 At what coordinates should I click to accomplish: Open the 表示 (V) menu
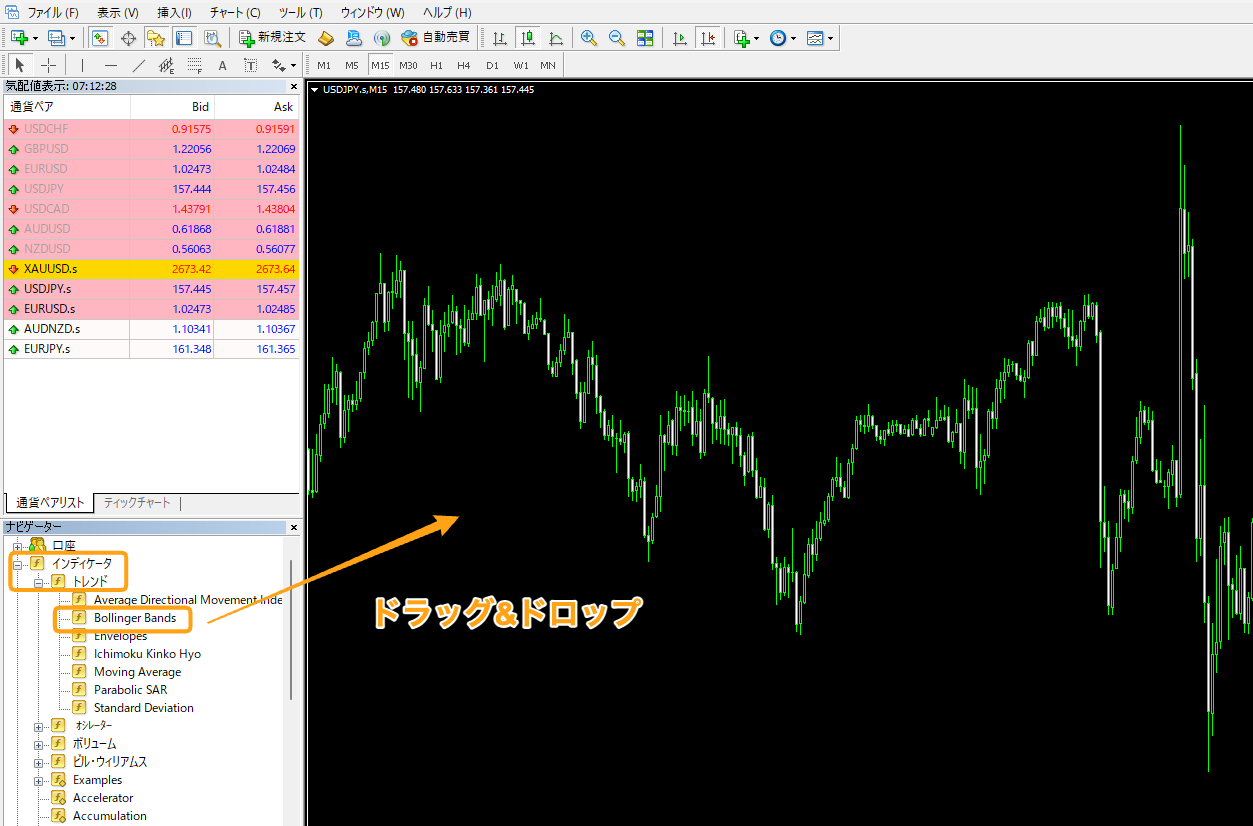(x=118, y=13)
